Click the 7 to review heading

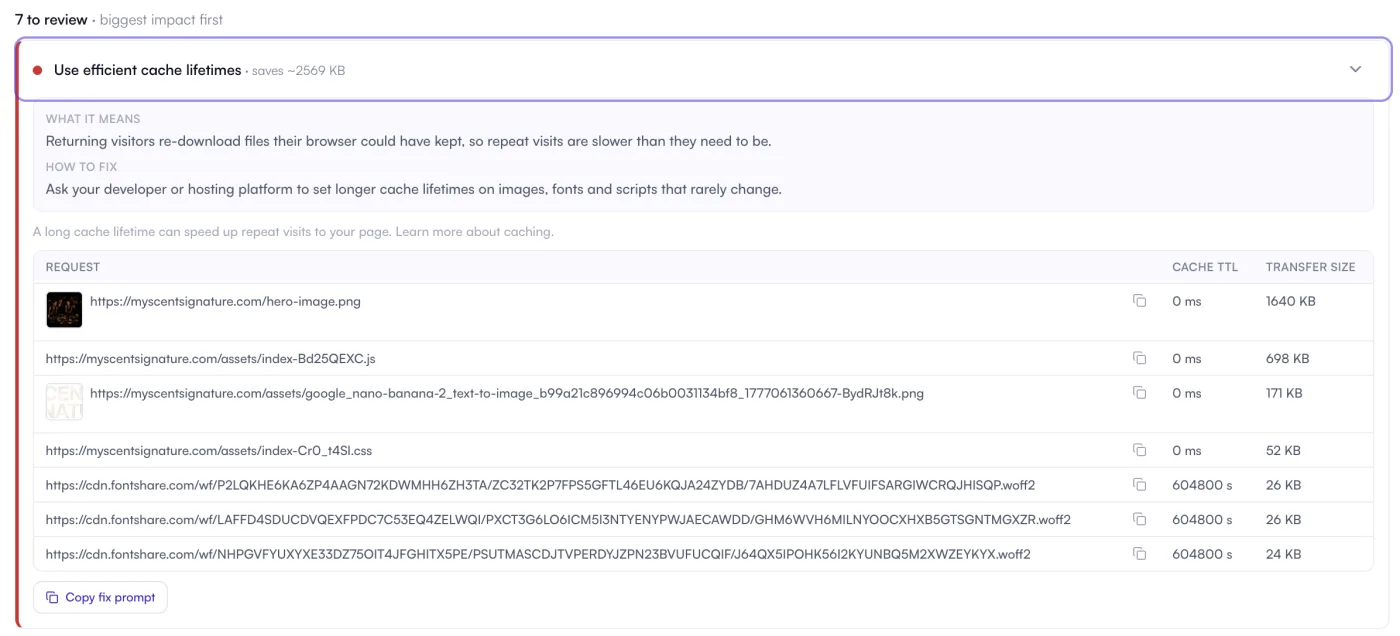point(51,19)
